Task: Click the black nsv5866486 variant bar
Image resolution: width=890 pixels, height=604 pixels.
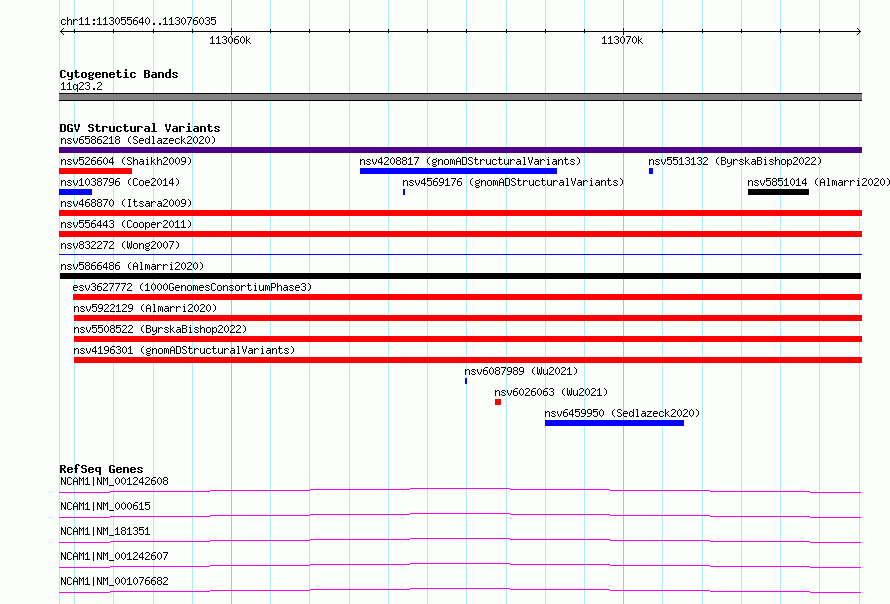Action: pyautogui.click(x=460, y=276)
